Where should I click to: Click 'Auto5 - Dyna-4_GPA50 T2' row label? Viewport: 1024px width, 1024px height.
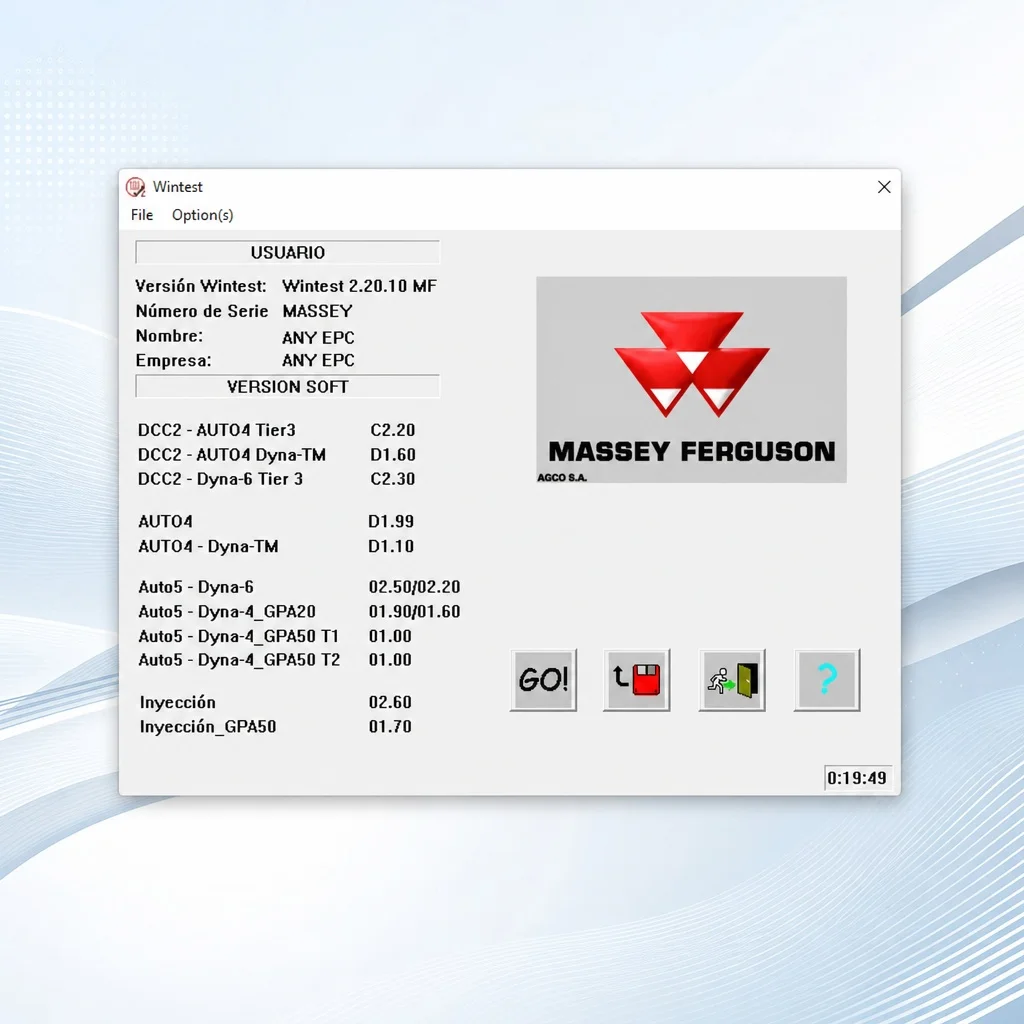pyautogui.click(x=239, y=660)
